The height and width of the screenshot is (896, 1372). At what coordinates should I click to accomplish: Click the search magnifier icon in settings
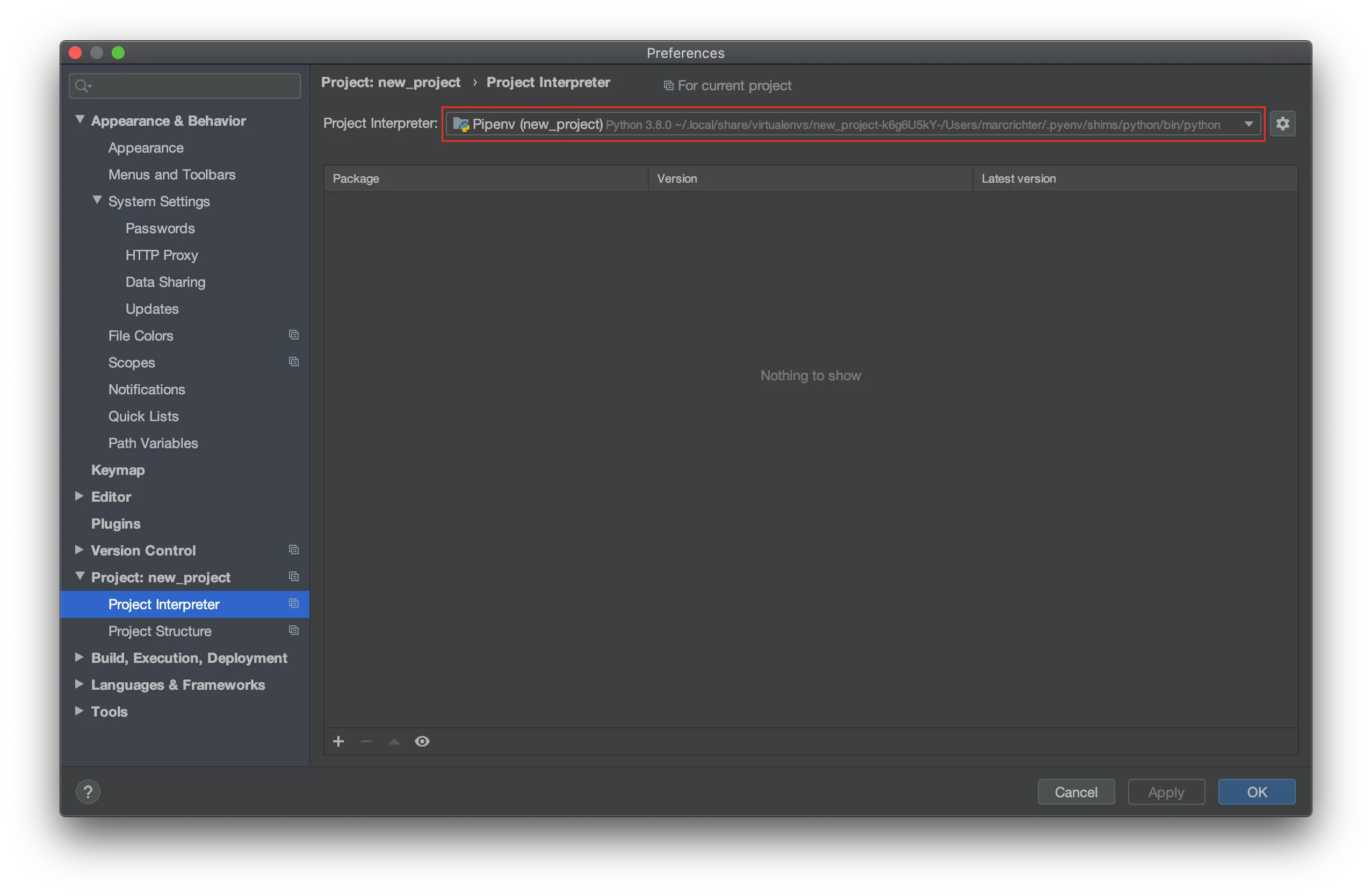tap(82, 86)
